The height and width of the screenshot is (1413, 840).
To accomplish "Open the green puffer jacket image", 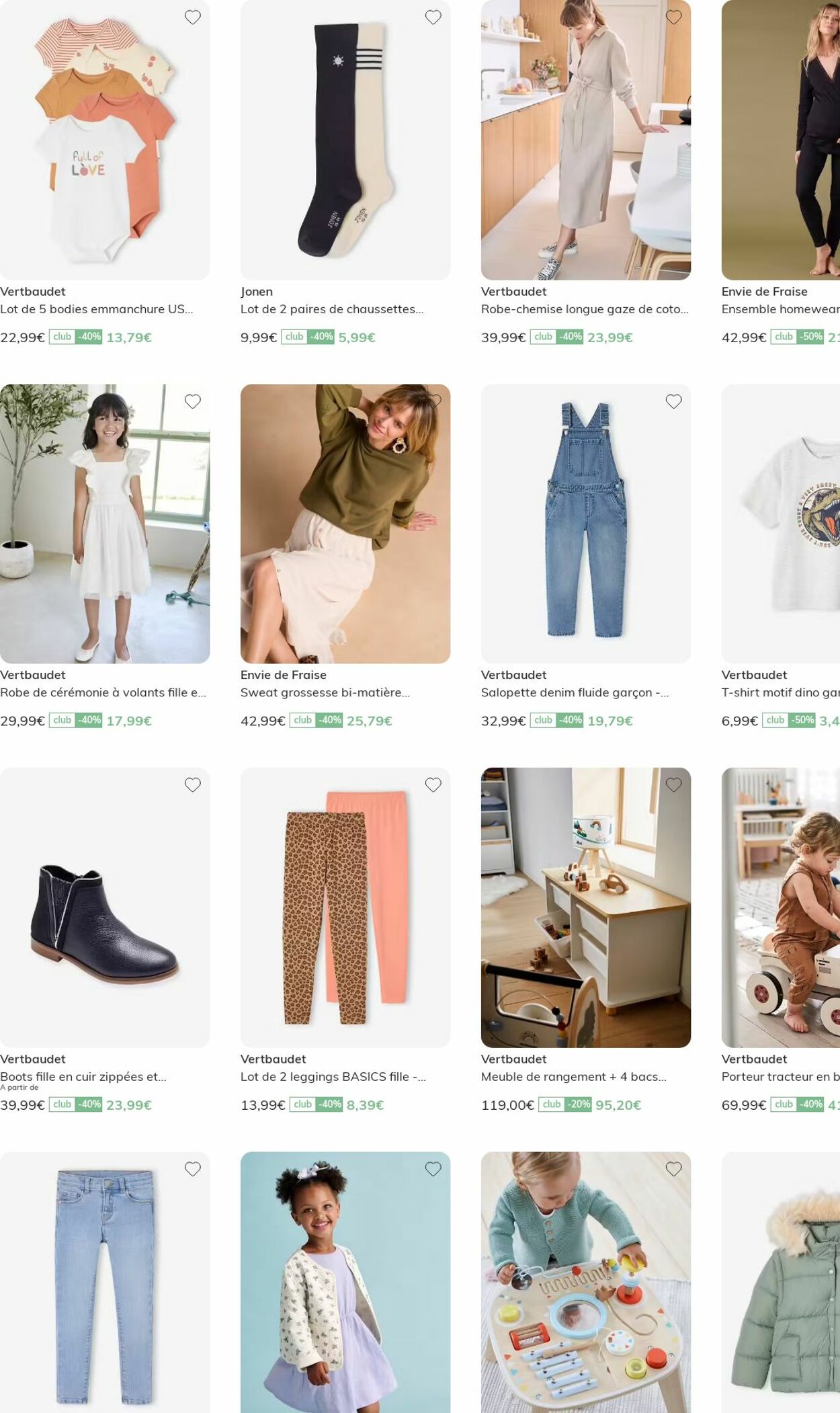I will (x=781, y=1283).
